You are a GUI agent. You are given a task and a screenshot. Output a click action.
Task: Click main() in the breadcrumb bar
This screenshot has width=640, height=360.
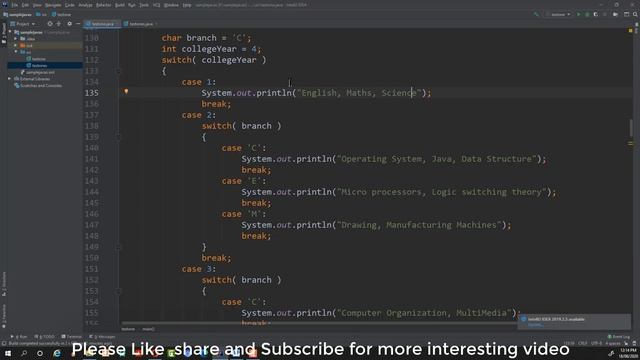tap(148, 329)
